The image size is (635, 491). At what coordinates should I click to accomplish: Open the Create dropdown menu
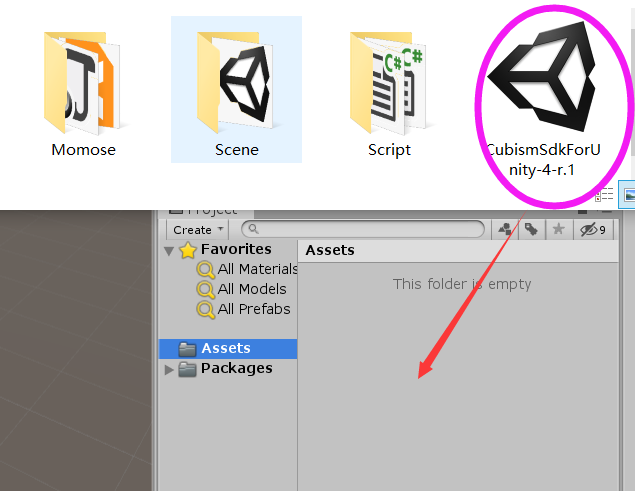(196, 230)
